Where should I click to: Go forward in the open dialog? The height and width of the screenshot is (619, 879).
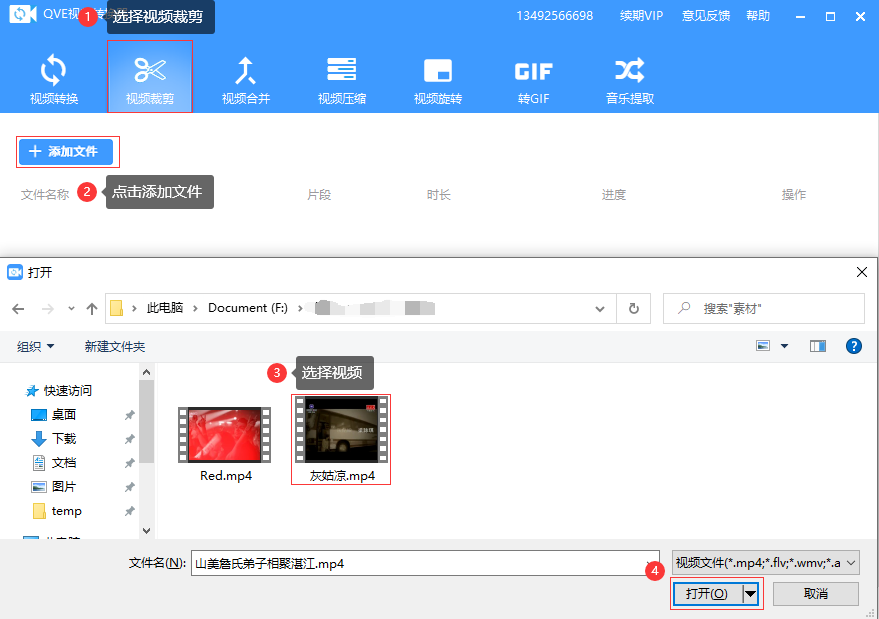click(x=48, y=309)
